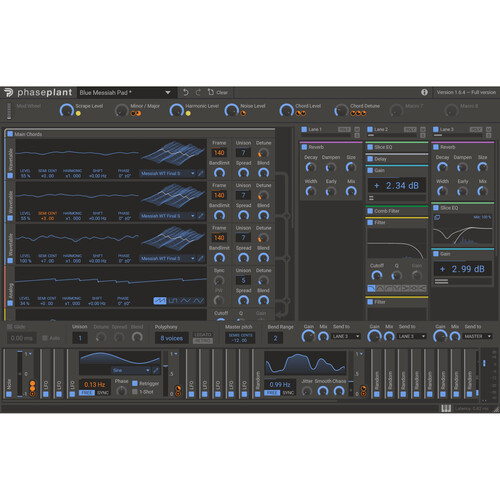Click the Master pitch semi cents field
This screenshot has width=500, height=500.
pos(240,338)
